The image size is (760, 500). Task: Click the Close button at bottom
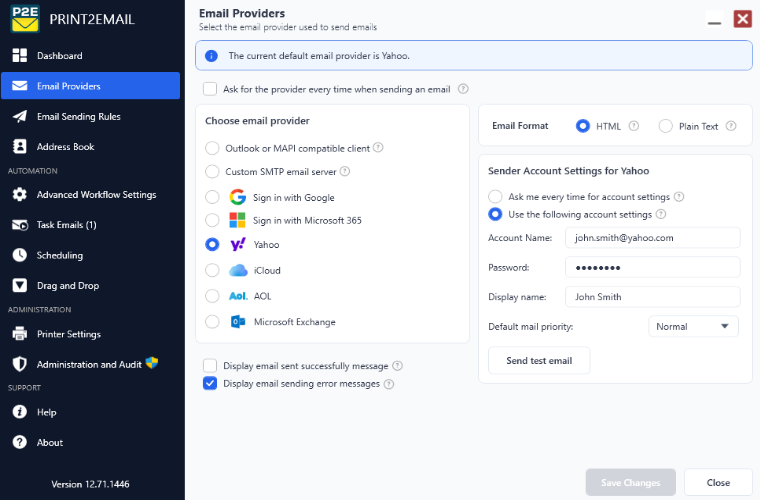(718, 483)
